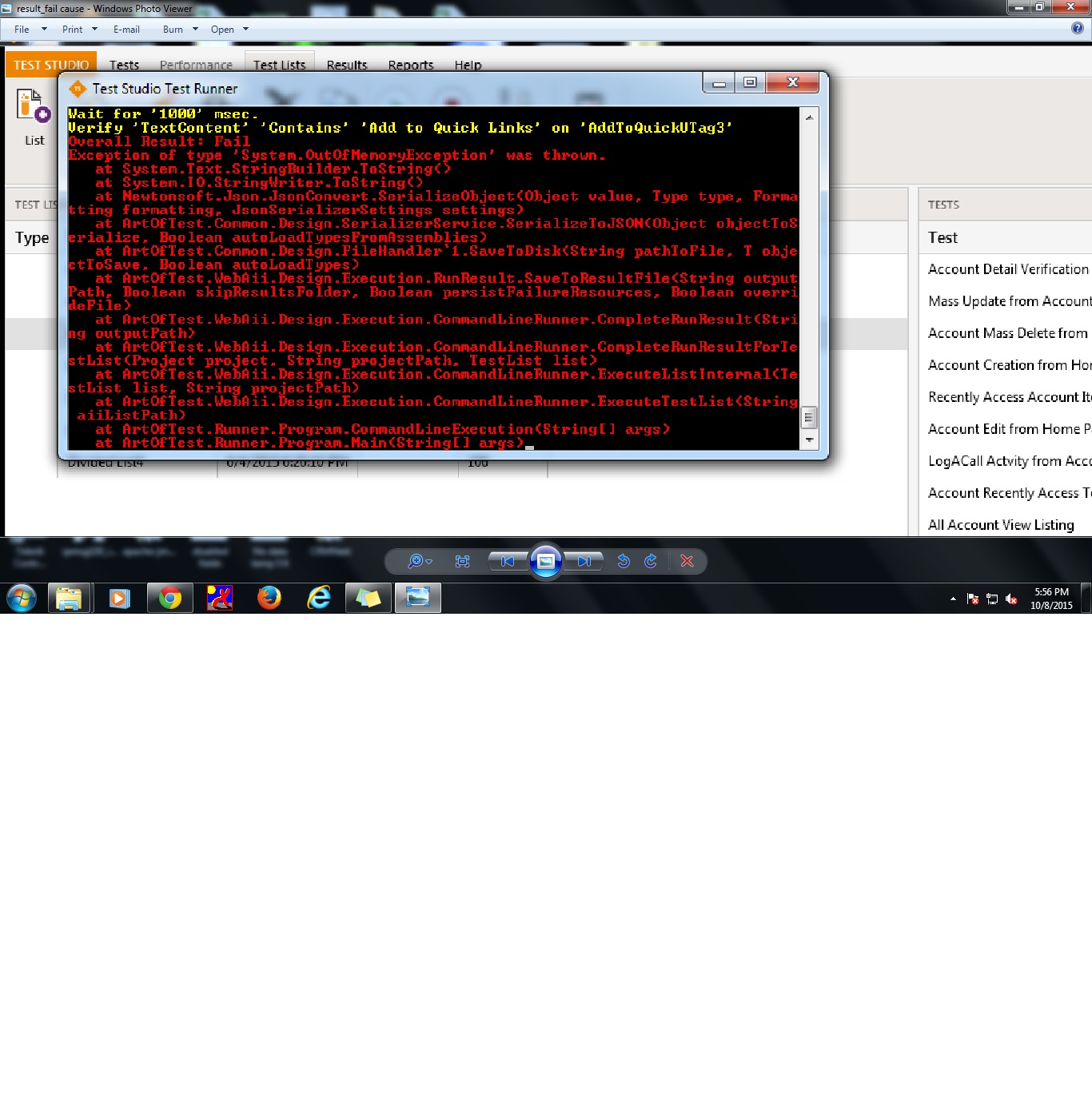This screenshot has width=1092, height=1106.
Task: Open the red-blue X app on the taskbar
Action: (219, 598)
